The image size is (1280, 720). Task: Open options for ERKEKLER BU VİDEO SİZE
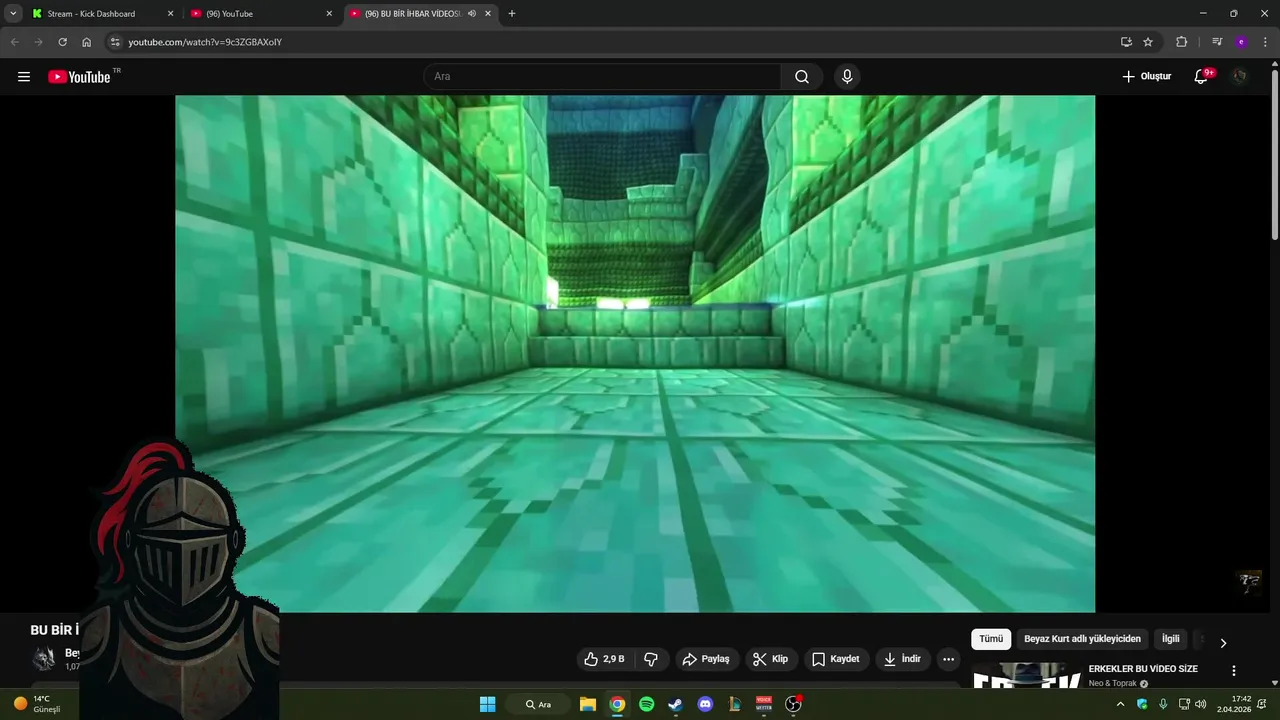click(x=1233, y=670)
